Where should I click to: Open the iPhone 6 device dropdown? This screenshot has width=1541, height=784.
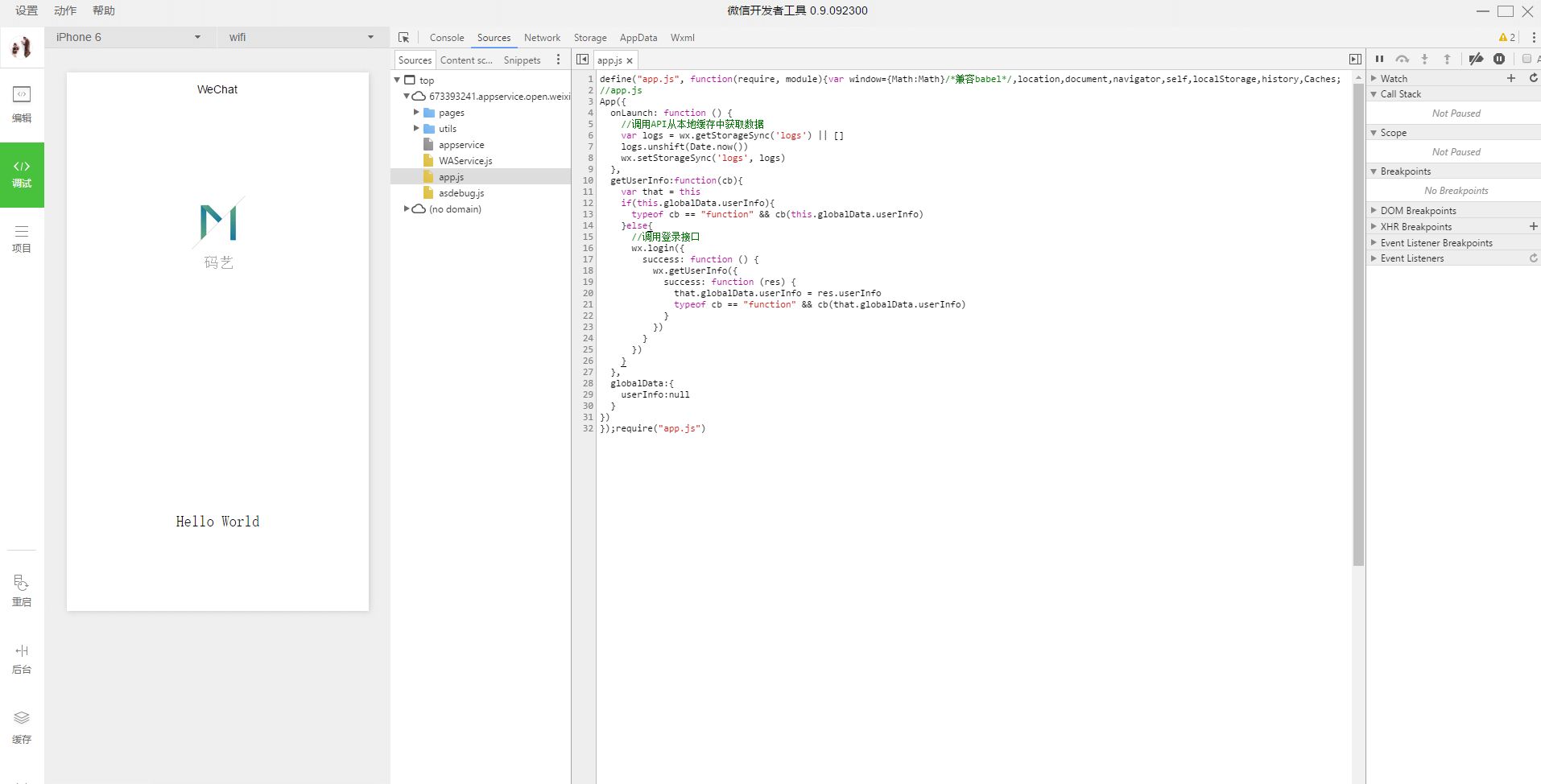tap(129, 37)
